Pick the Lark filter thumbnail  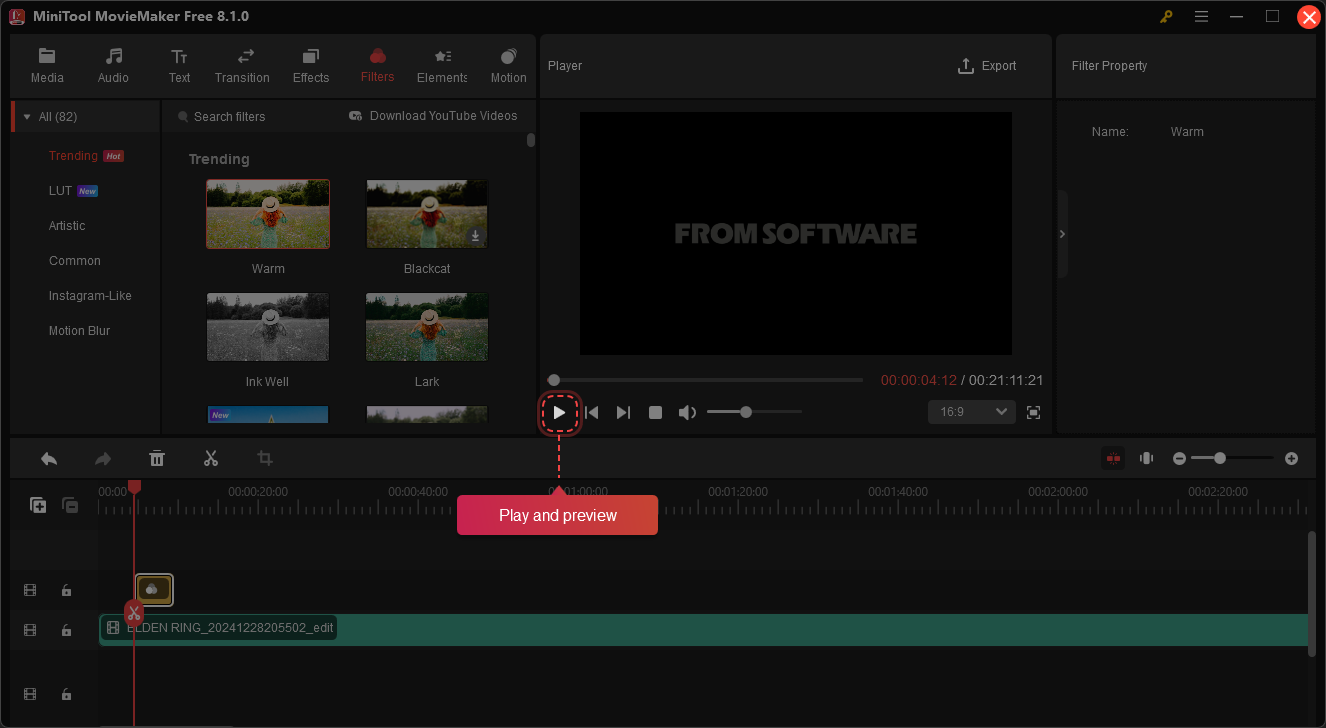[427, 327]
